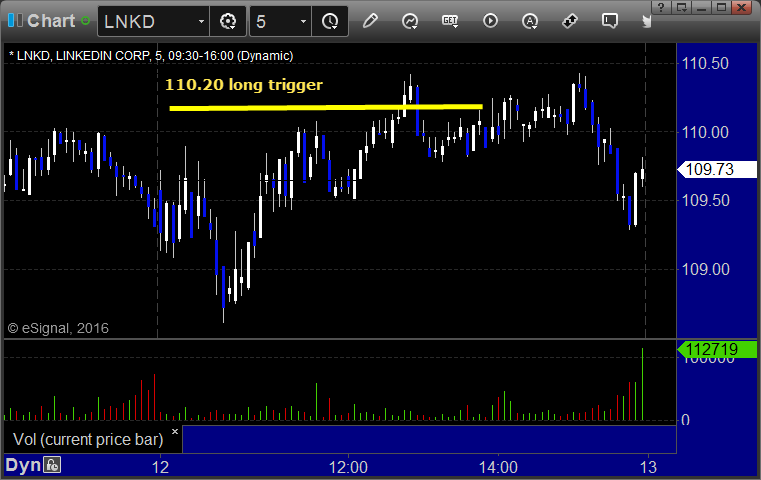The height and width of the screenshot is (480, 761).
Task: Click the date label 13 on time axis
Action: (648, 467)
